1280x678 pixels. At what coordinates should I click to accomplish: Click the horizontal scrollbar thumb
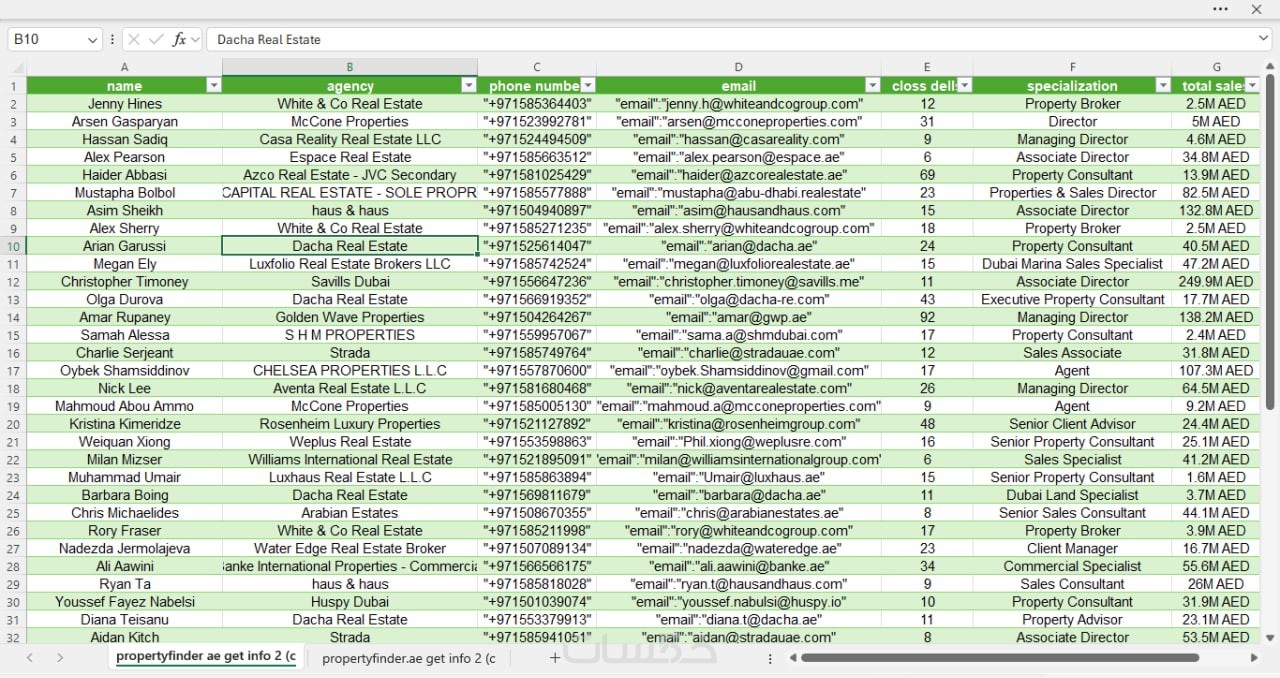coord(999,658)
